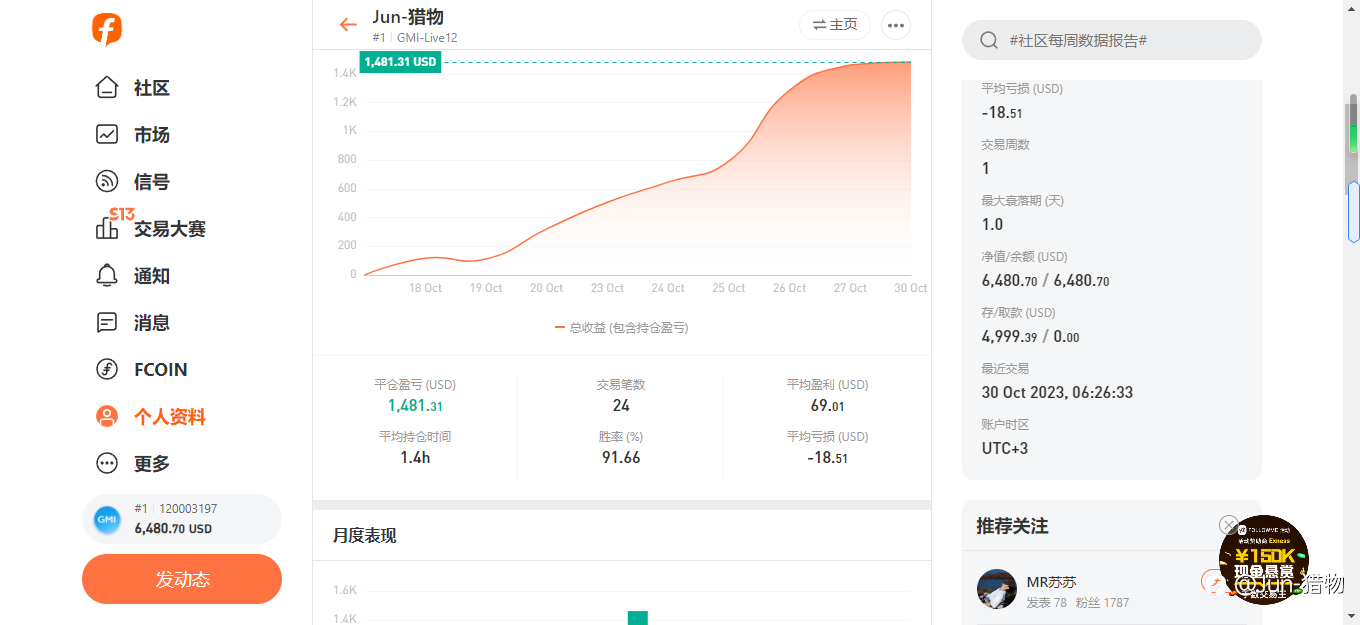Click the 发动态 post button
This screenshot has width=1360, height=625.
tap(182, 579)
